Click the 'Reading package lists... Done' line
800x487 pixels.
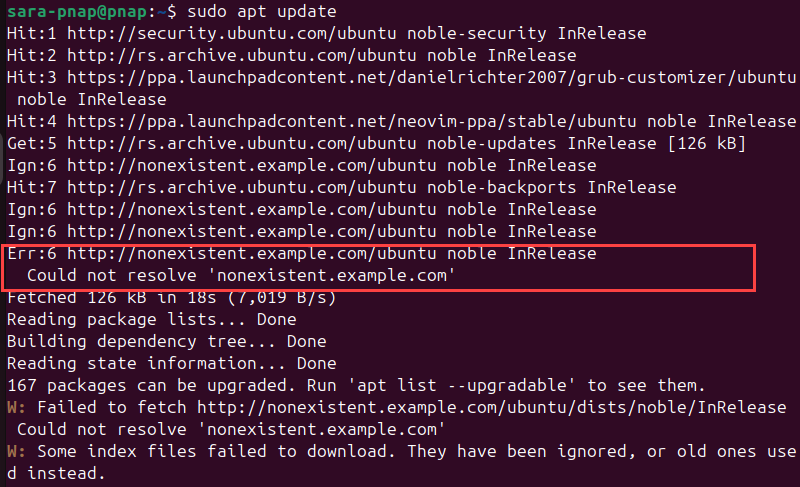pyautogui.click(x=151, y=319)
